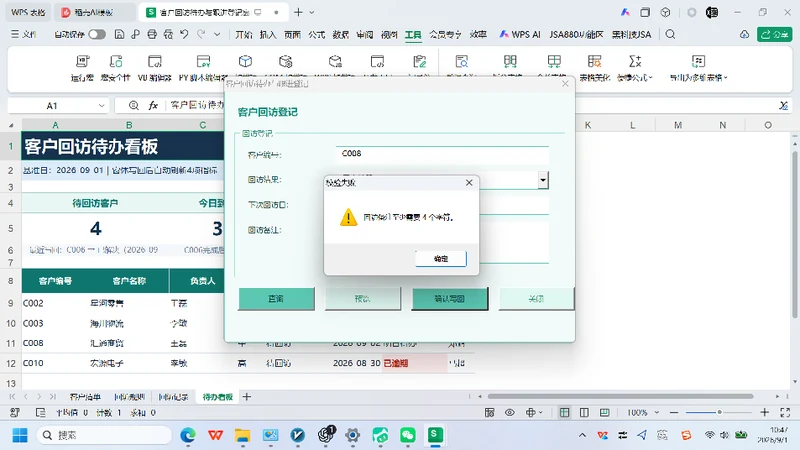
Task: Open the 待办看板 sheet tab
Action: click(218, 397)
